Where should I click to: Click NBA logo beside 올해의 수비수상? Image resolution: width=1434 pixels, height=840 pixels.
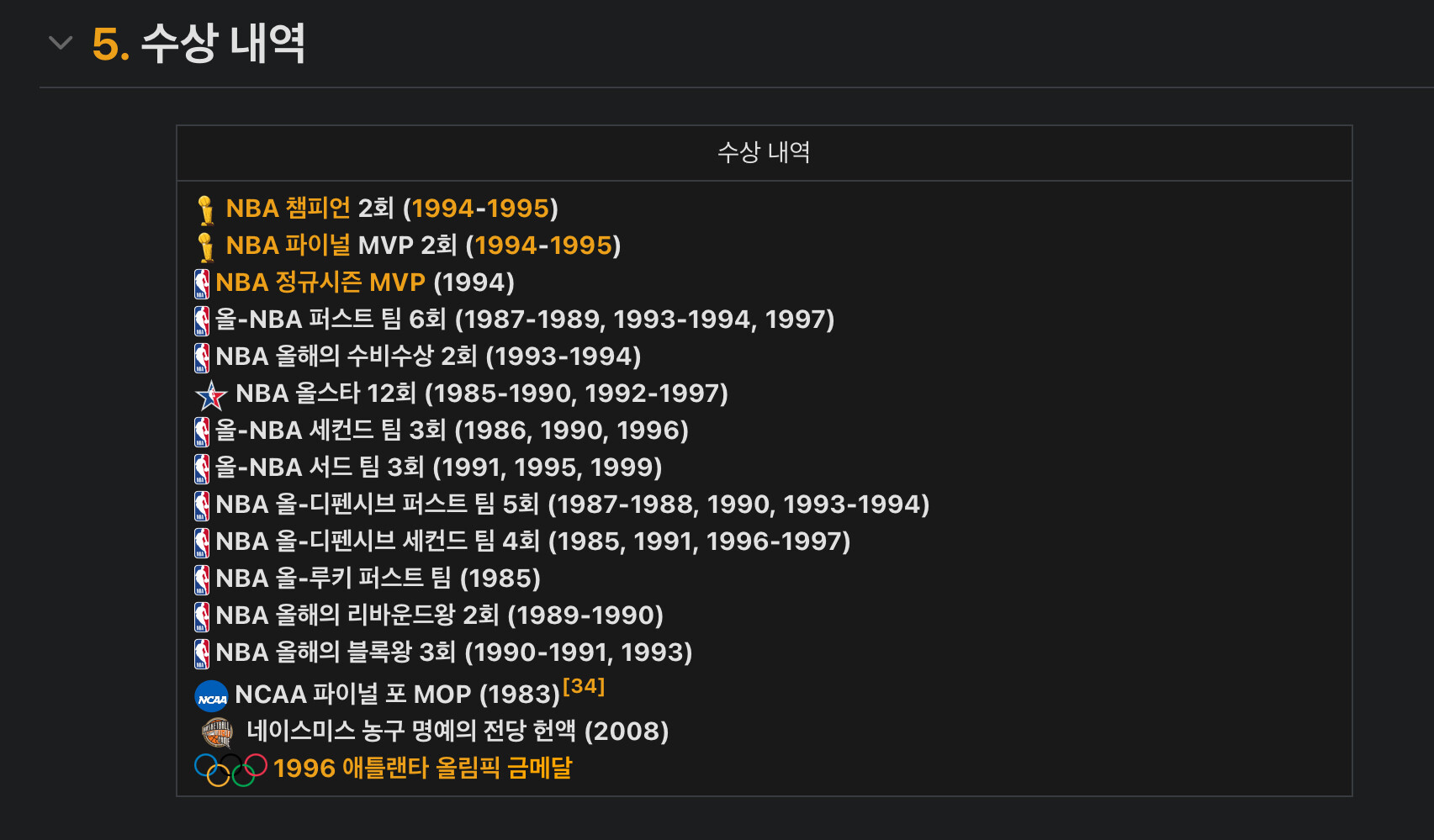point(202,357)
